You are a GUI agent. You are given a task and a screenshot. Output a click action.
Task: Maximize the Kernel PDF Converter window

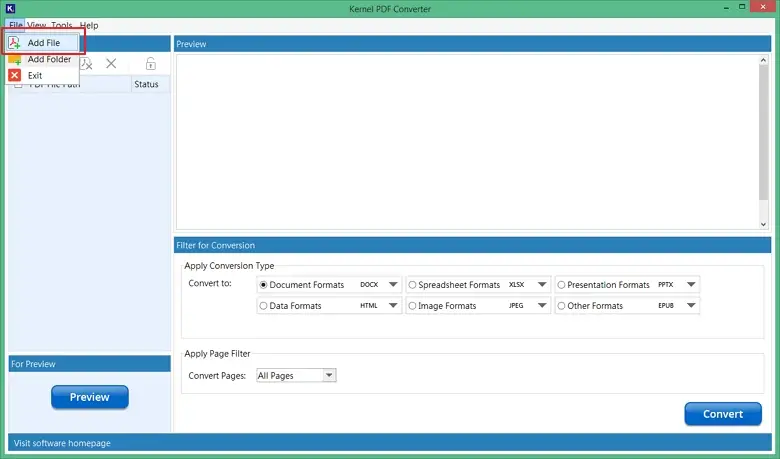pos(742,7)
